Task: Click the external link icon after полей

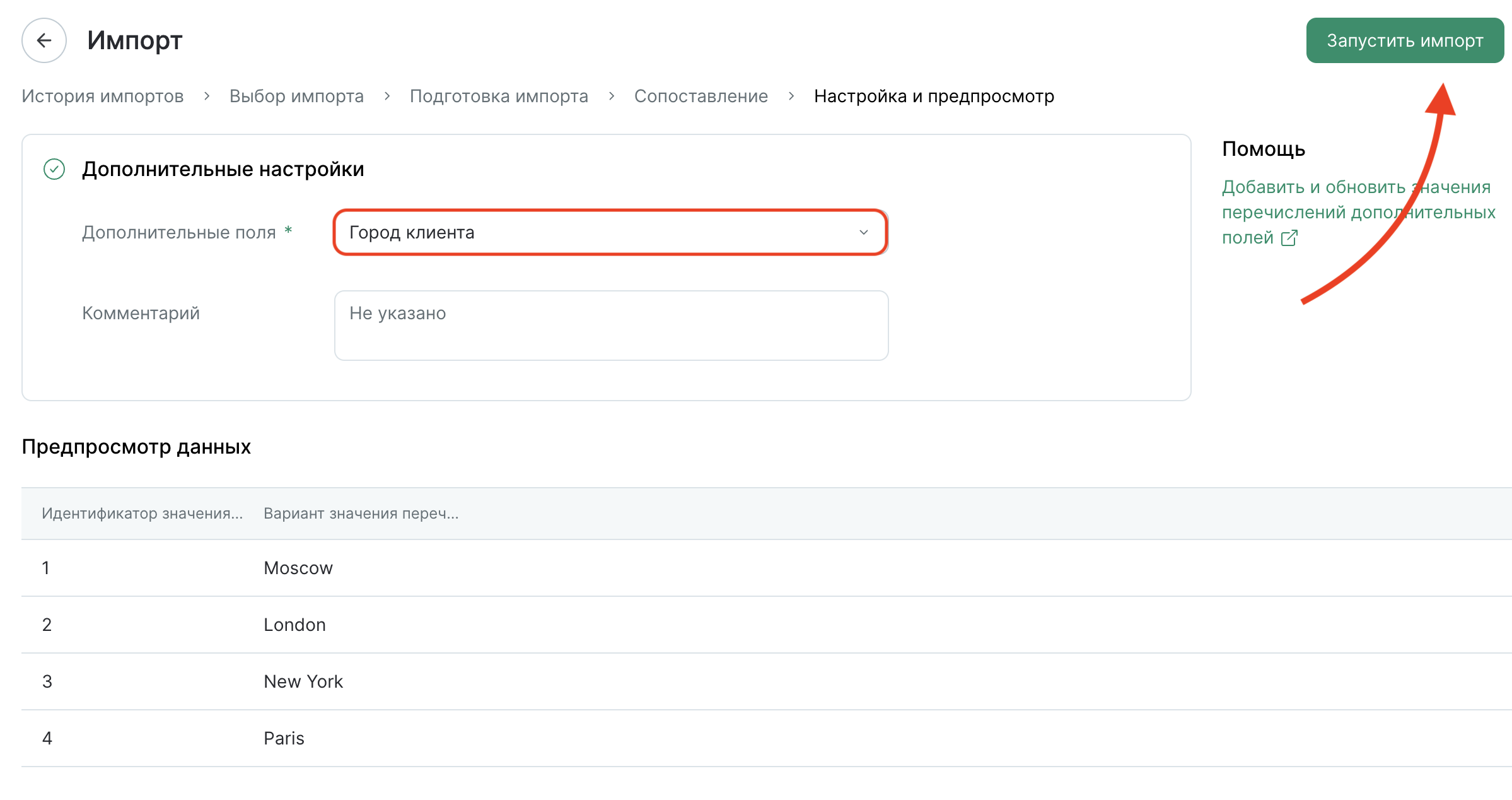Action: click(1289, 238)
